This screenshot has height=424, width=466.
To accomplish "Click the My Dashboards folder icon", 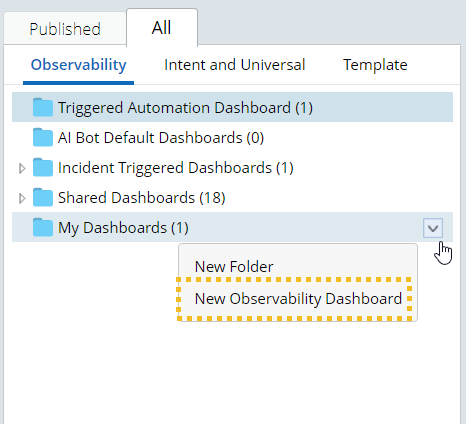I will 43,227.
